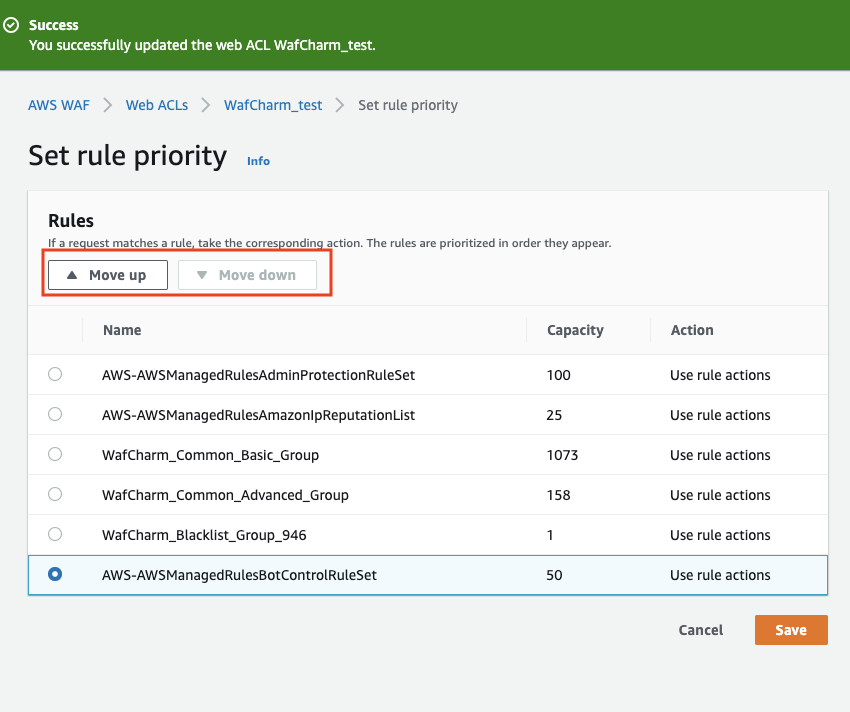Click the Action column header
The image size is (850, 712).
tap(692, 330)
